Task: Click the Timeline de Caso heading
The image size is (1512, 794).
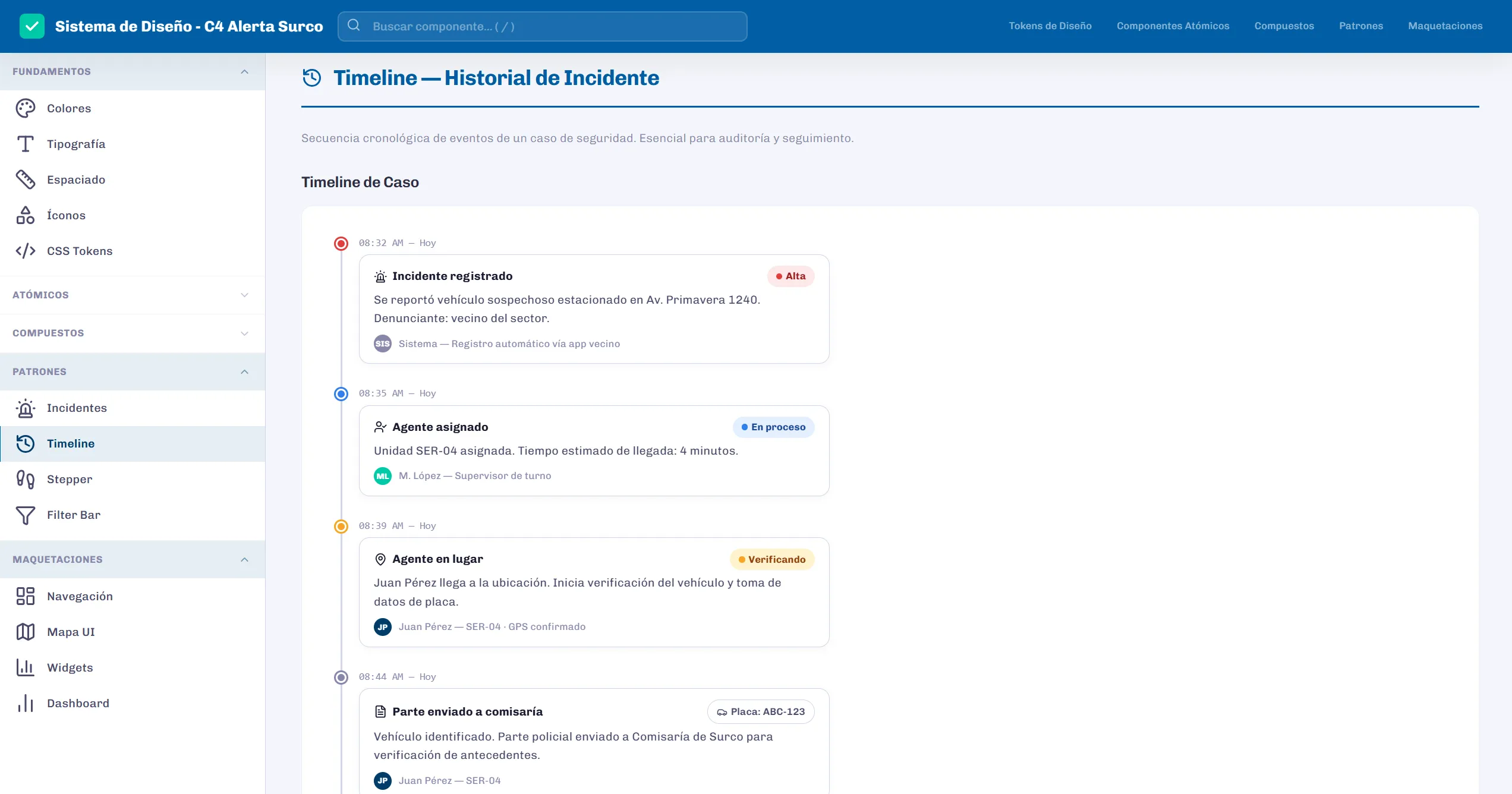Action: click(x=360, y=182)
